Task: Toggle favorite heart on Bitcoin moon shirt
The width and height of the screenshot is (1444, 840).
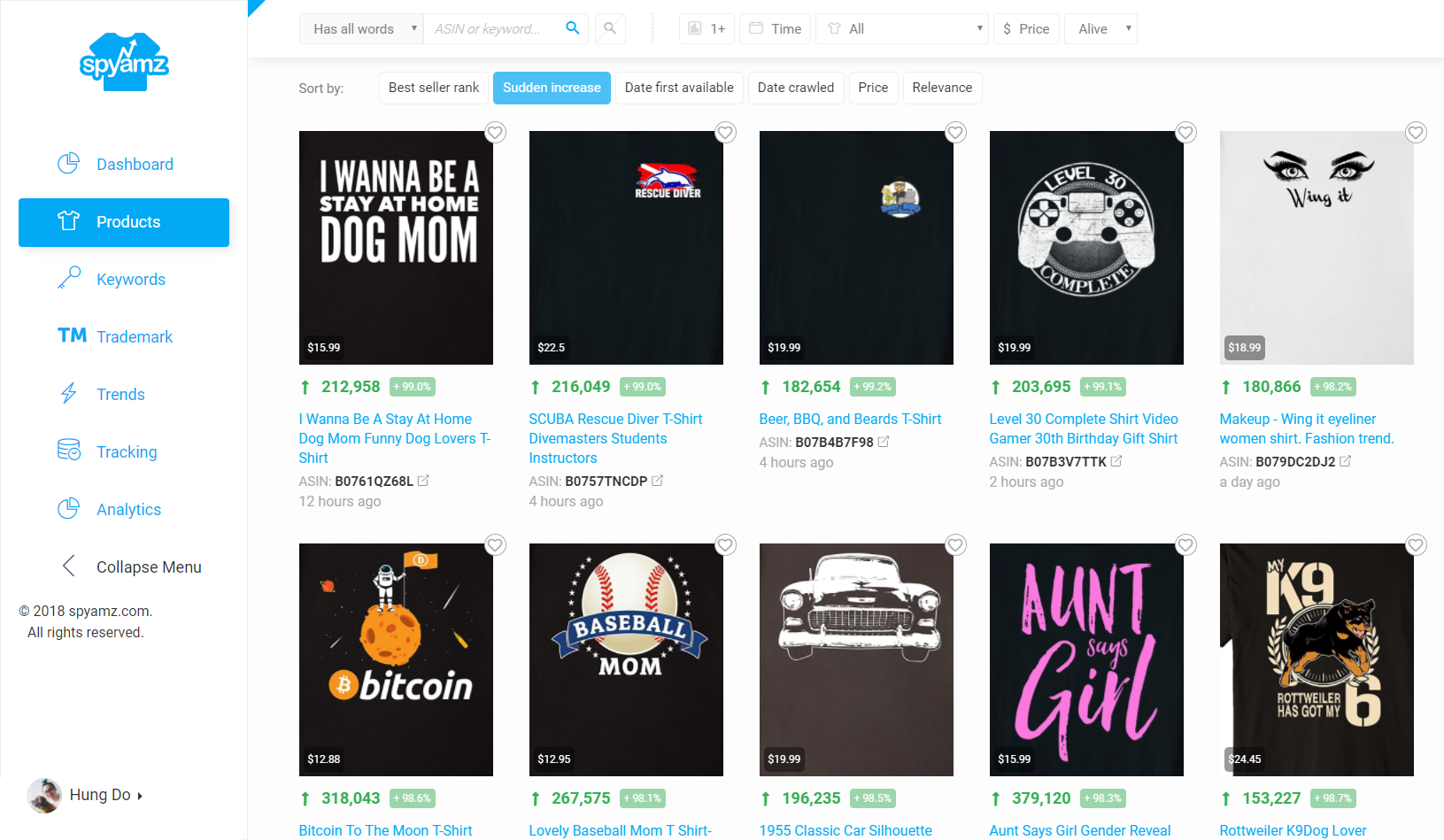Action: coord(495,545)
